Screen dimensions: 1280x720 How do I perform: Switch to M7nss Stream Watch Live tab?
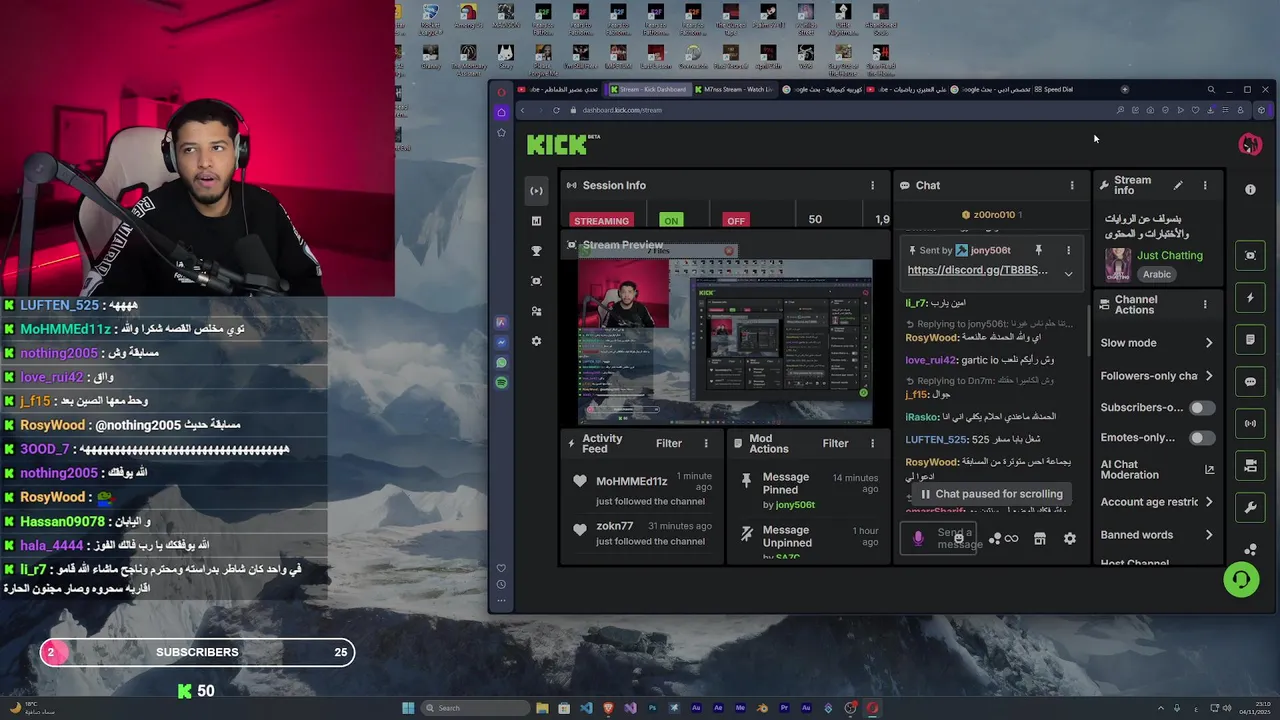pyautogui.click(x=733, y=89)
